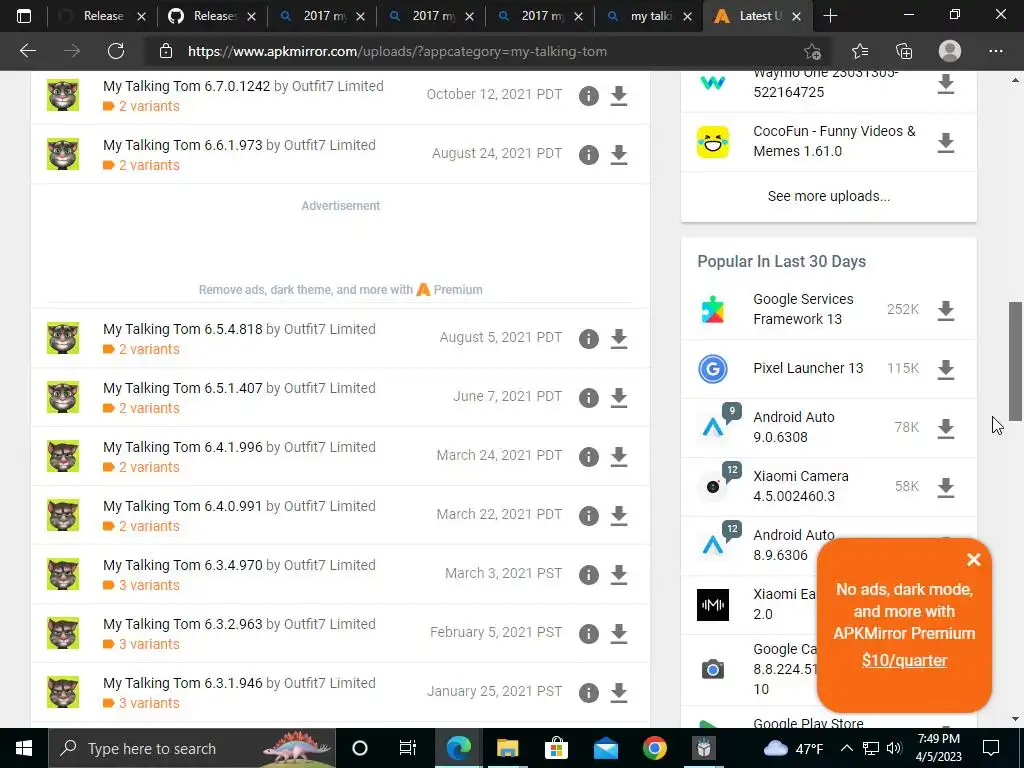Open Google Services Framework 13 link

click(x=803, y=309)
